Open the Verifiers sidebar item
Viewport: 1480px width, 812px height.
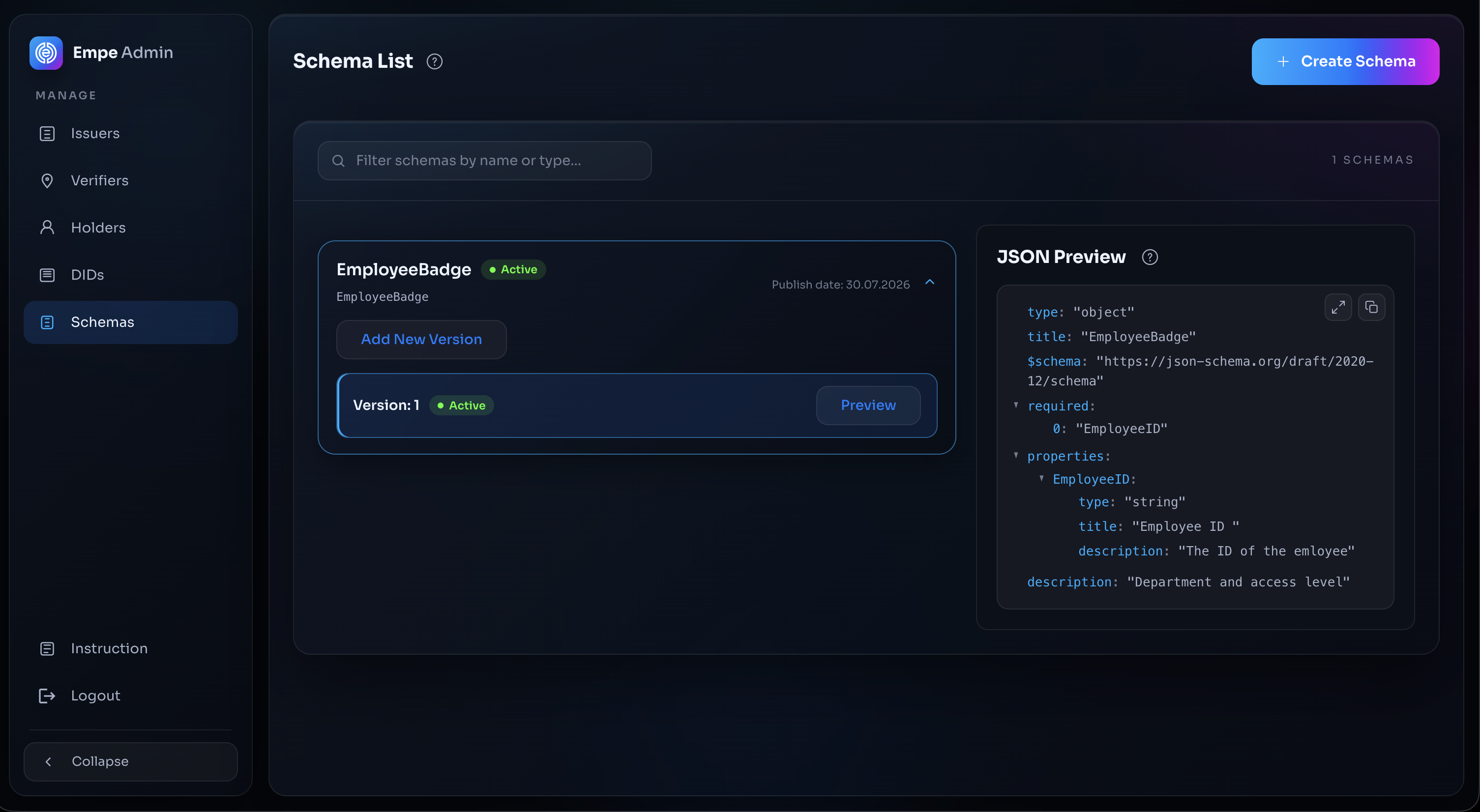click(130, 180)
